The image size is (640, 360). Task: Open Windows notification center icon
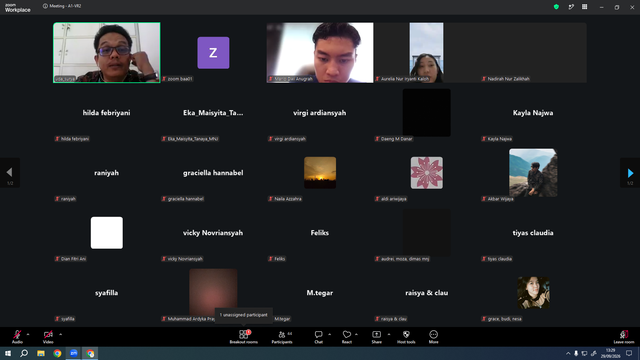coord(629,353)
